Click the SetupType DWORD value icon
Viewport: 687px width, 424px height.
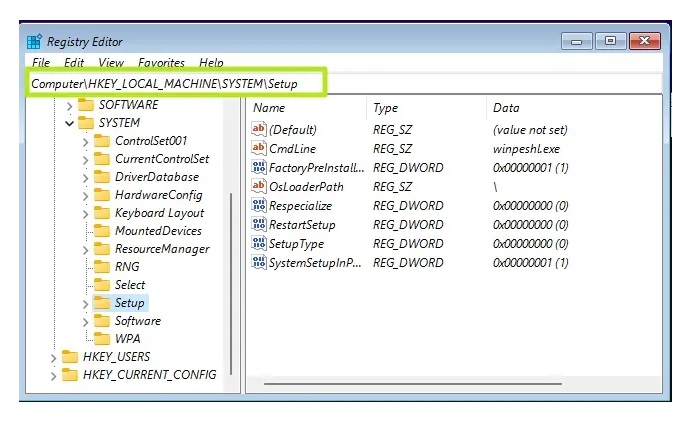point(259,243)
